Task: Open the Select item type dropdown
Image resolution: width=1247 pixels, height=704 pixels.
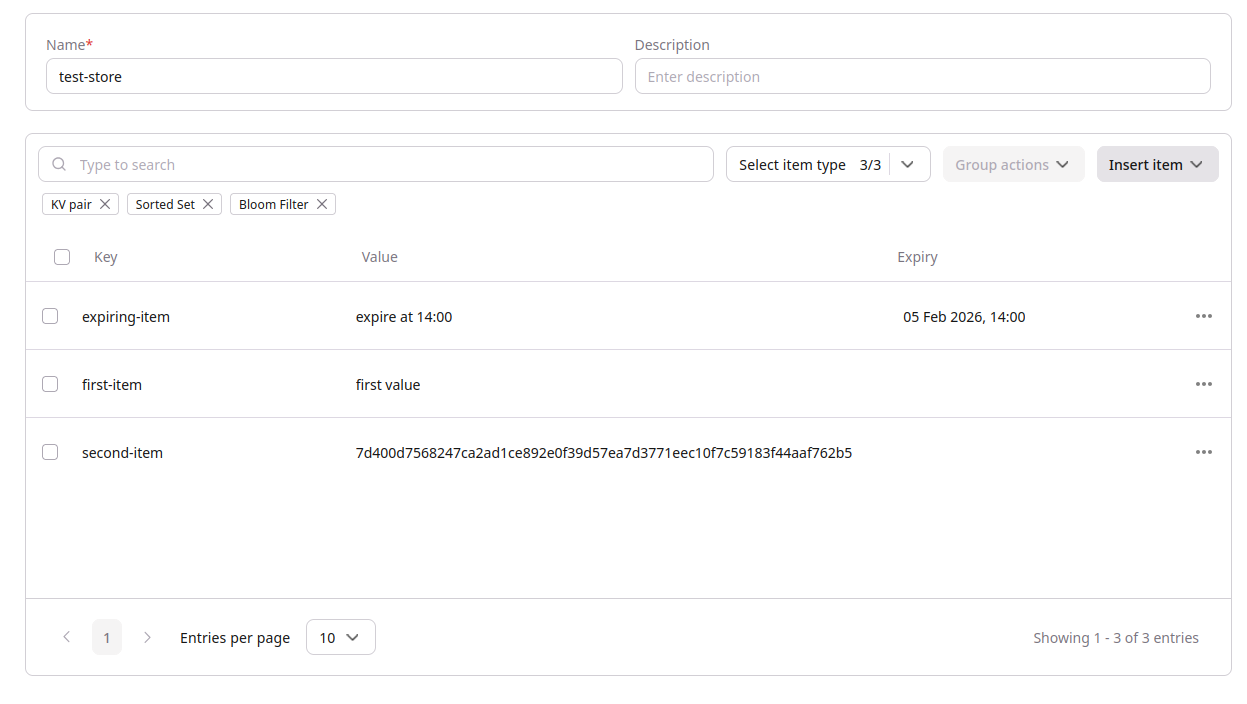Action: click(827, 165)
